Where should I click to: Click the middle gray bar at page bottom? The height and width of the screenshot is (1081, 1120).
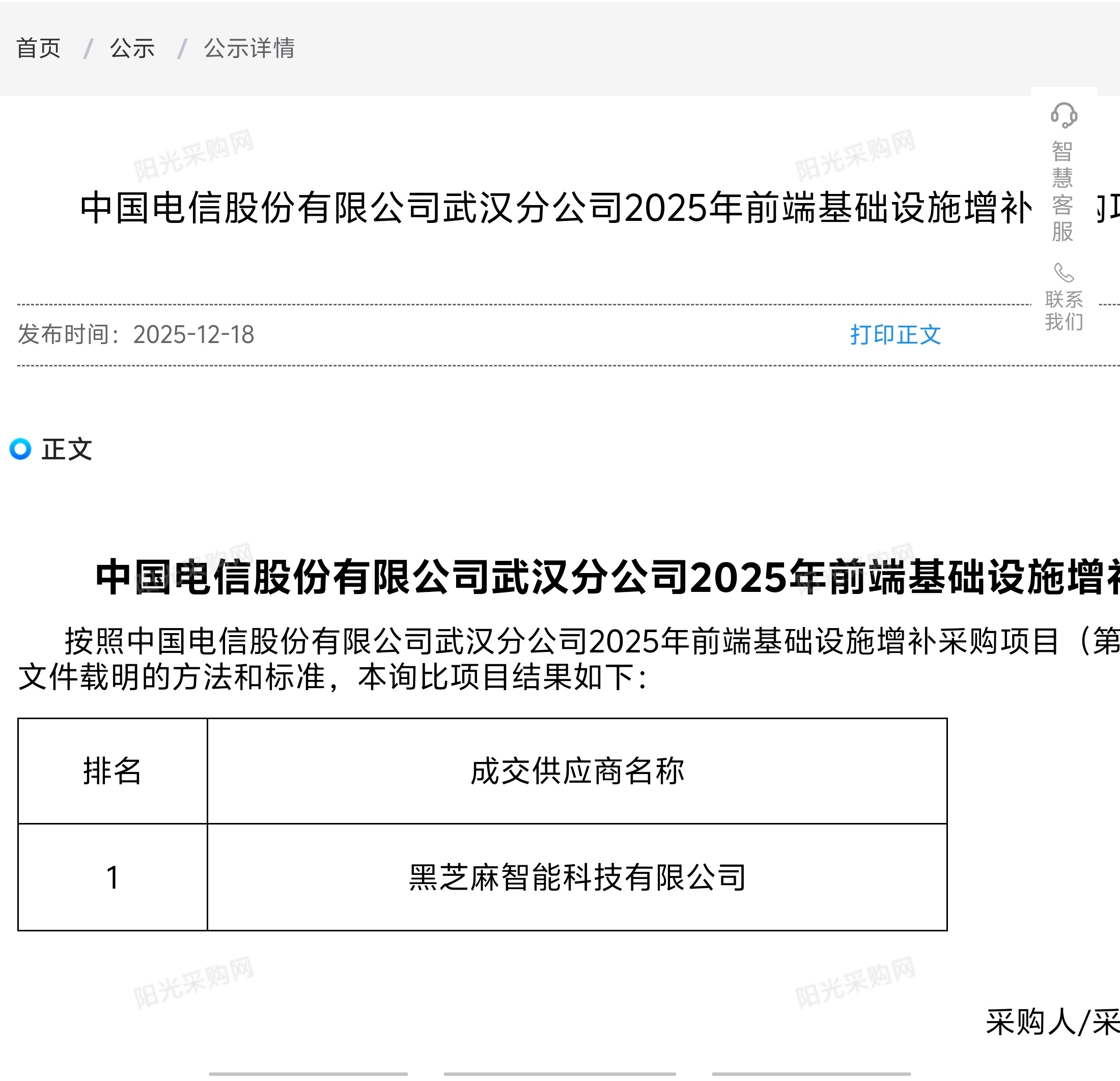(x=559, y=1073)
